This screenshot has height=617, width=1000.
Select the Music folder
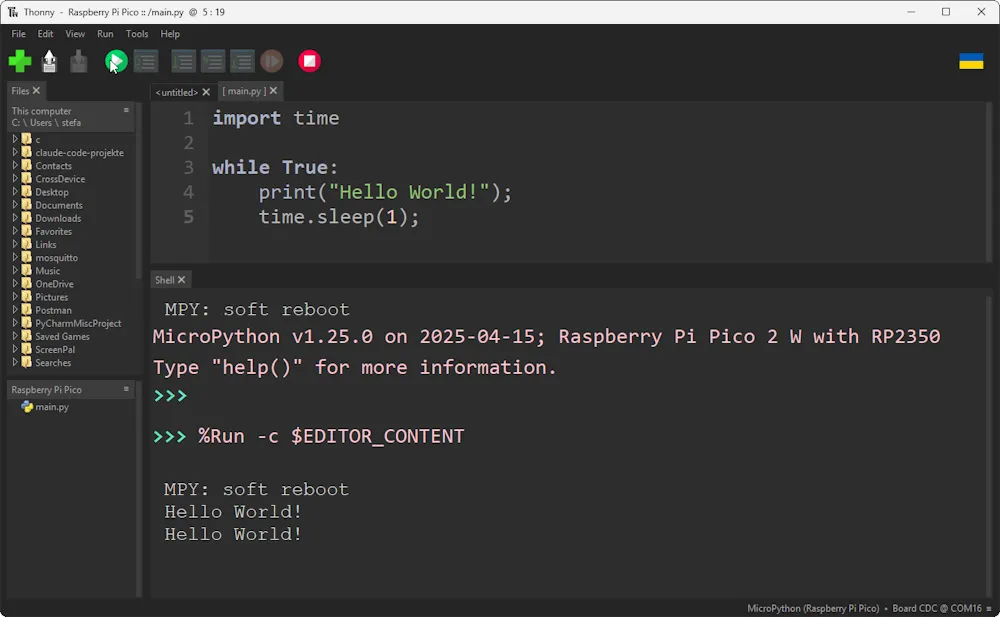coord(47,271)
